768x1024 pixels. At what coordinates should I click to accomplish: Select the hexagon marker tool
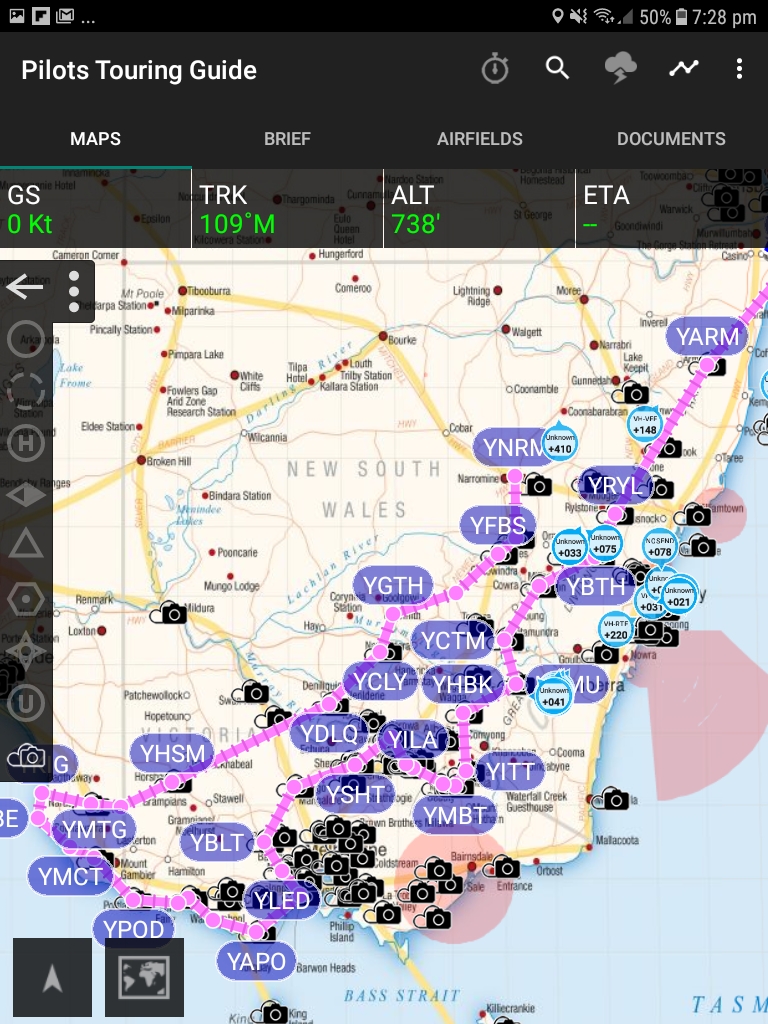[26, 599]
